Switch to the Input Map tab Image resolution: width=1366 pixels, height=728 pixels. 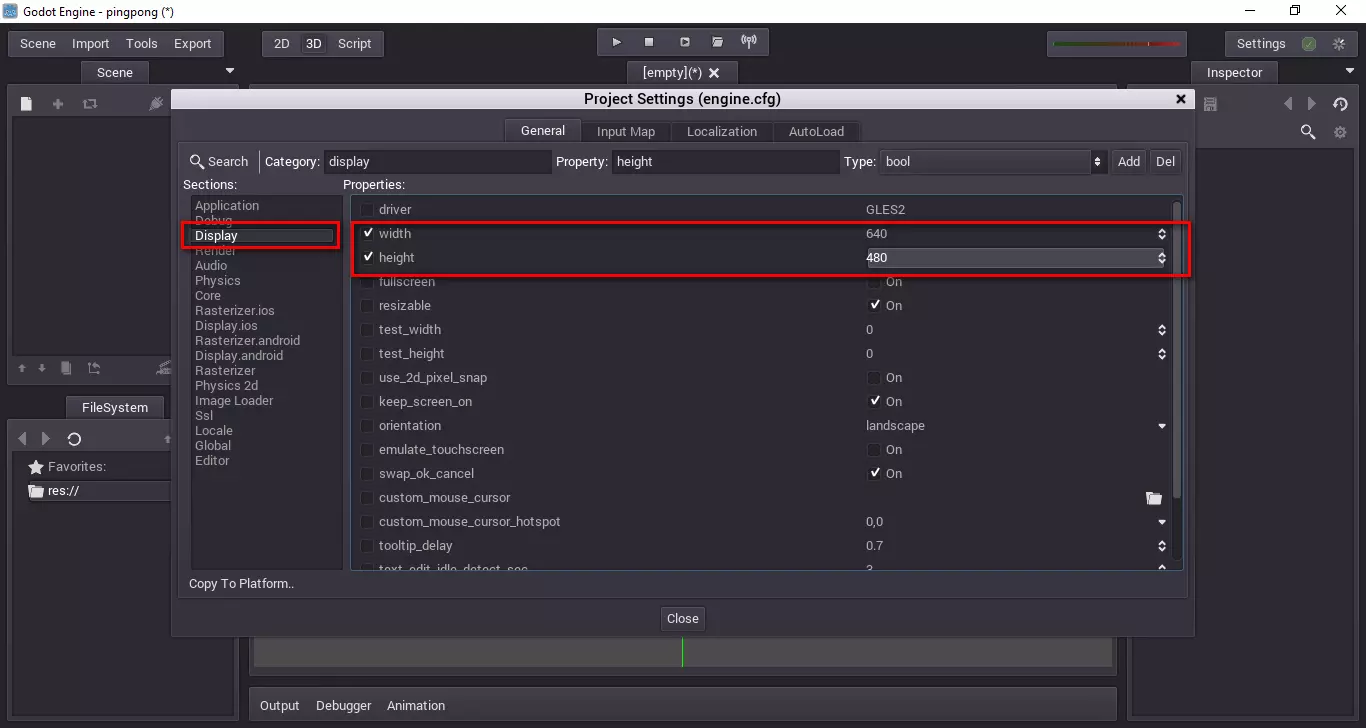coord(625,132)
